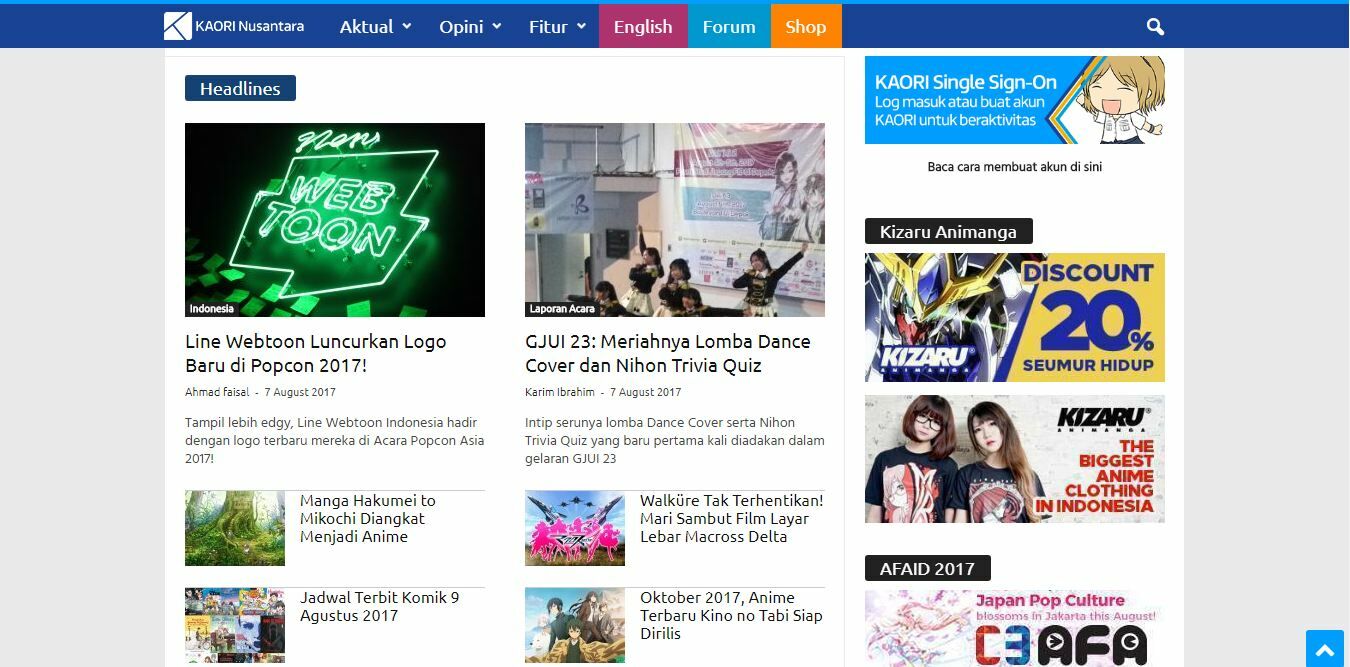
Task: Click the Indonesia category tag
Action: pyautogui.click(x=212, y=309)
